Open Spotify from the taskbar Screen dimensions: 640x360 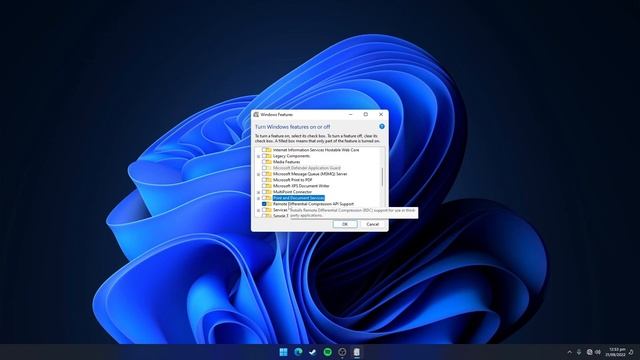pyautogui.click(x=327, y=352)
